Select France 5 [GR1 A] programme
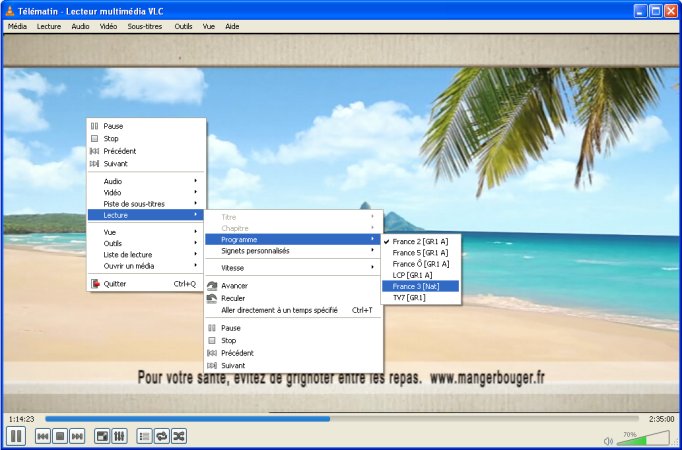 (421, 253)
